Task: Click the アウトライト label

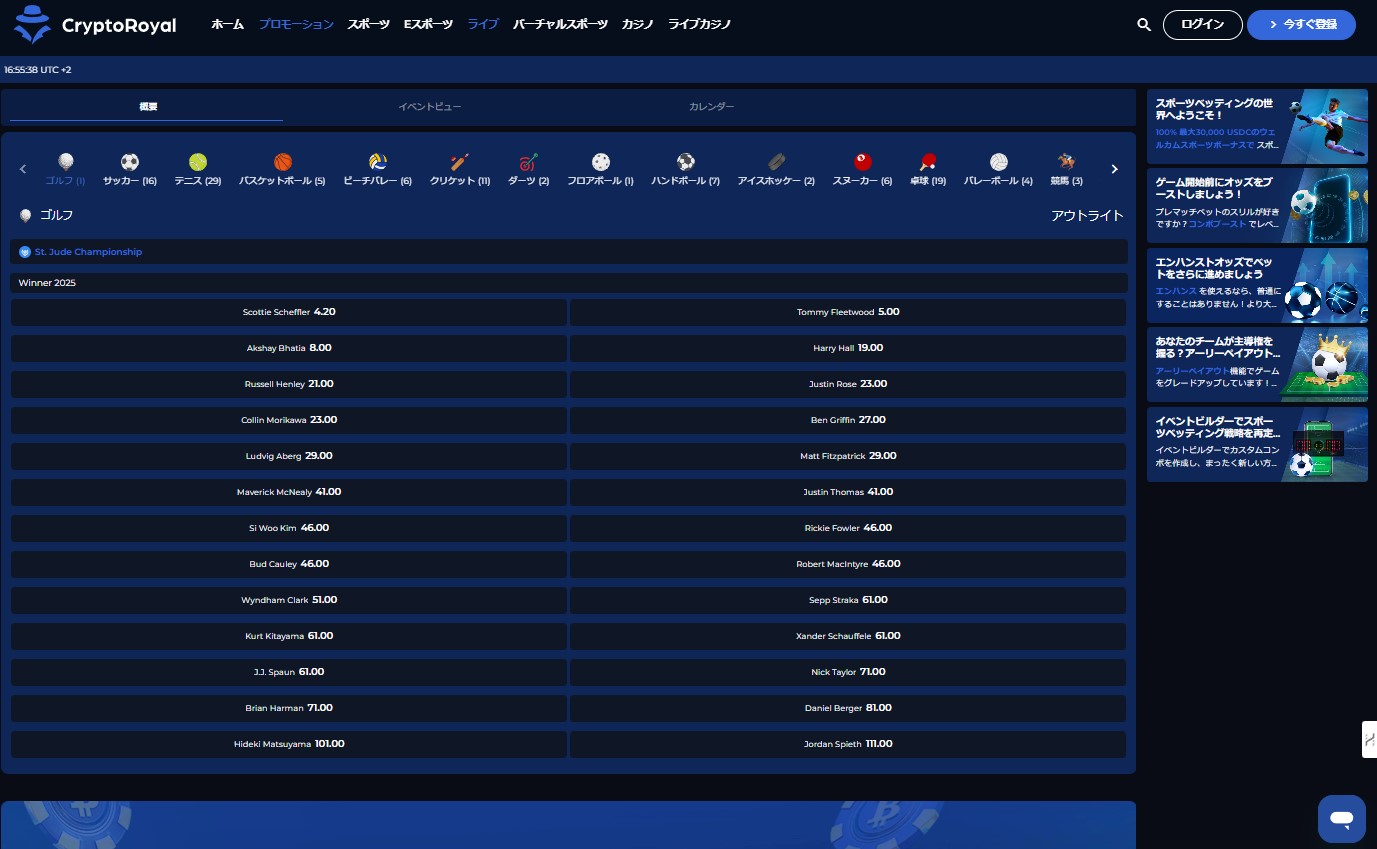Action: [1087, 216]
